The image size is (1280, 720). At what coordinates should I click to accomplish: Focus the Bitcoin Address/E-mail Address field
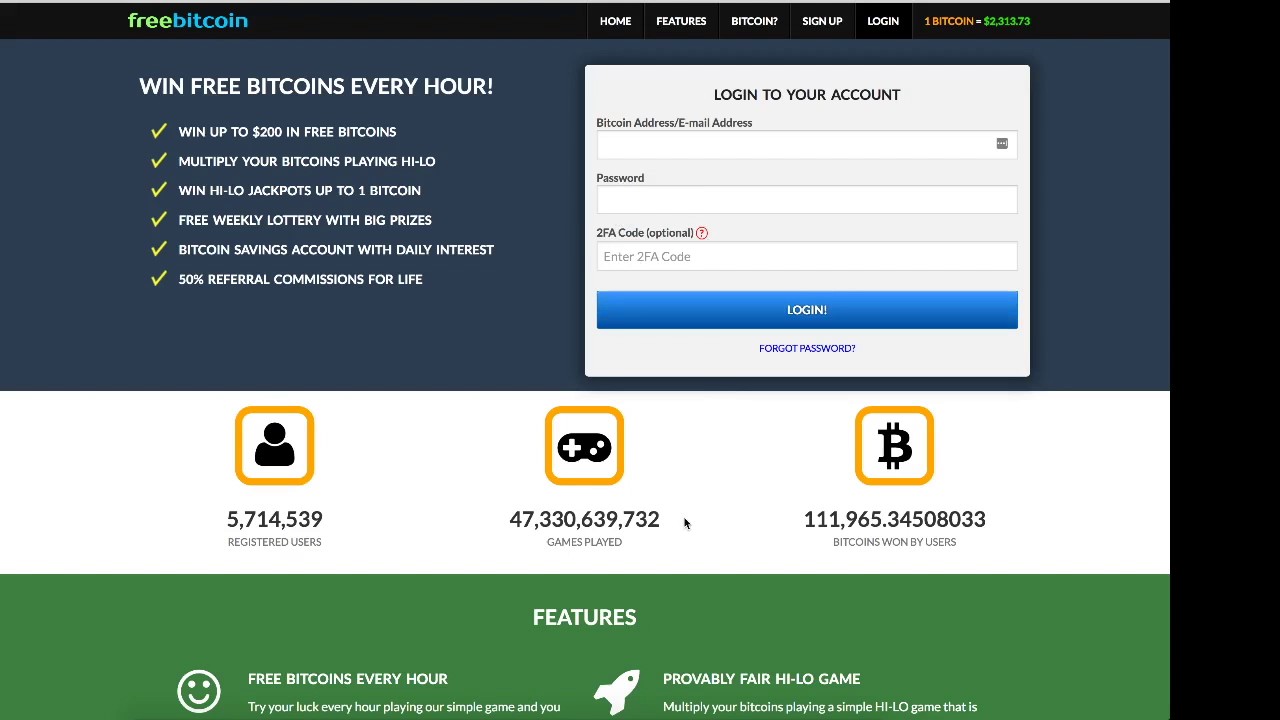point(807,144)
